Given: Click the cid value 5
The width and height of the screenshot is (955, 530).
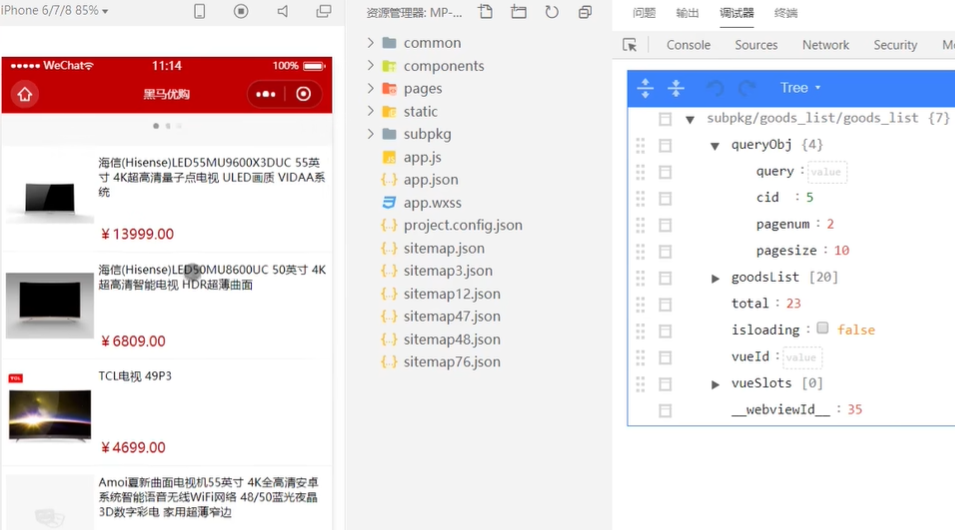Looking at the screenshot, I should 809,197.
